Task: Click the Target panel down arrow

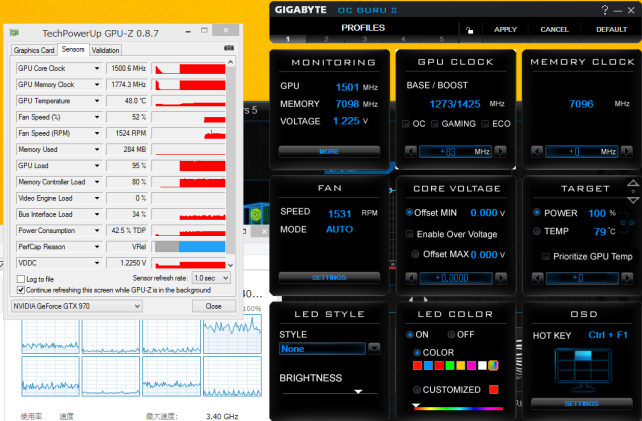Action: 633,200
